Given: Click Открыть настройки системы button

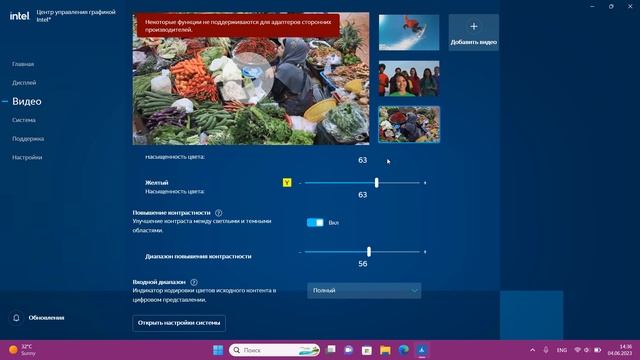Looking at the screenshot, I should 179,323.
